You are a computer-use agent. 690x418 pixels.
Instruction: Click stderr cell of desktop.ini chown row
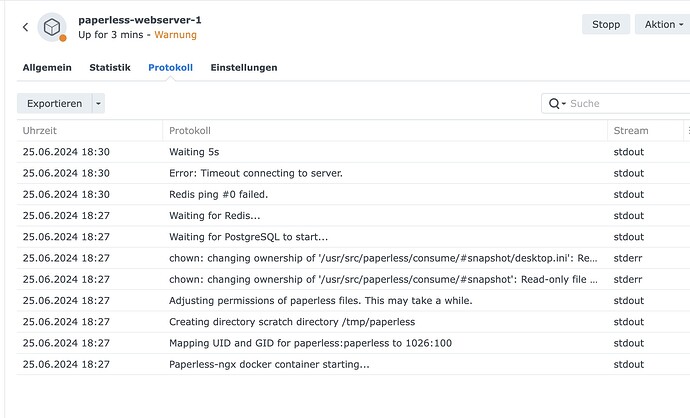(x=628, y=258)
